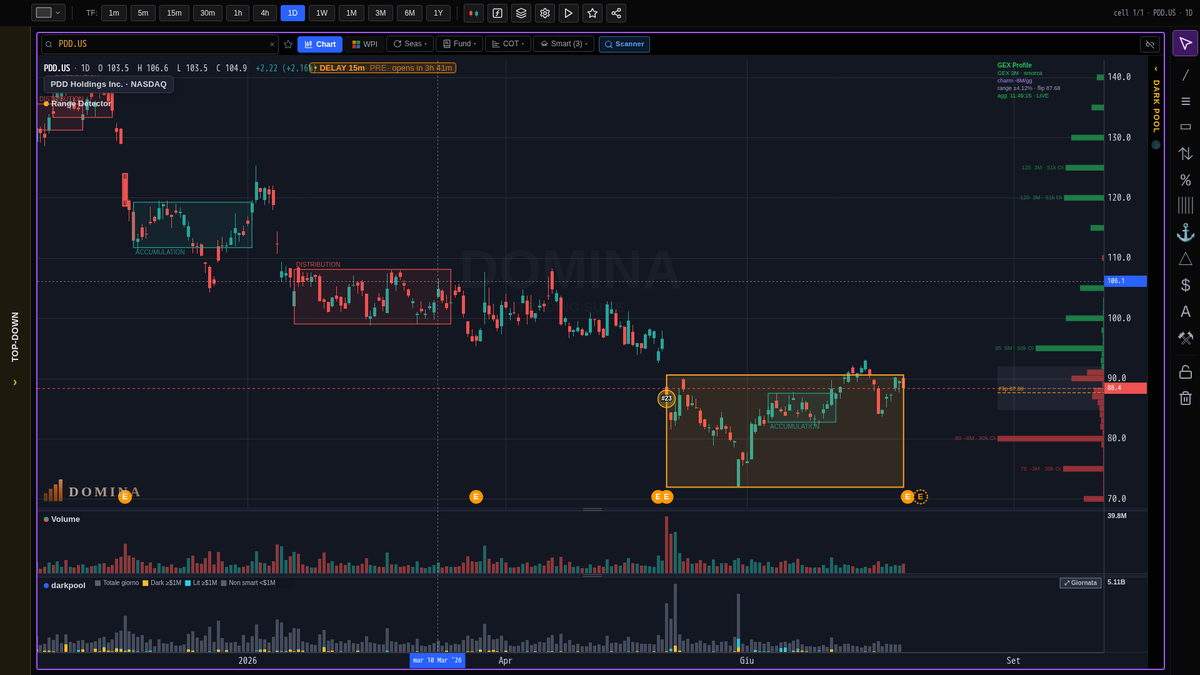
Task: Select the percent tool in sidebar
Action: tap(1185, 180)
